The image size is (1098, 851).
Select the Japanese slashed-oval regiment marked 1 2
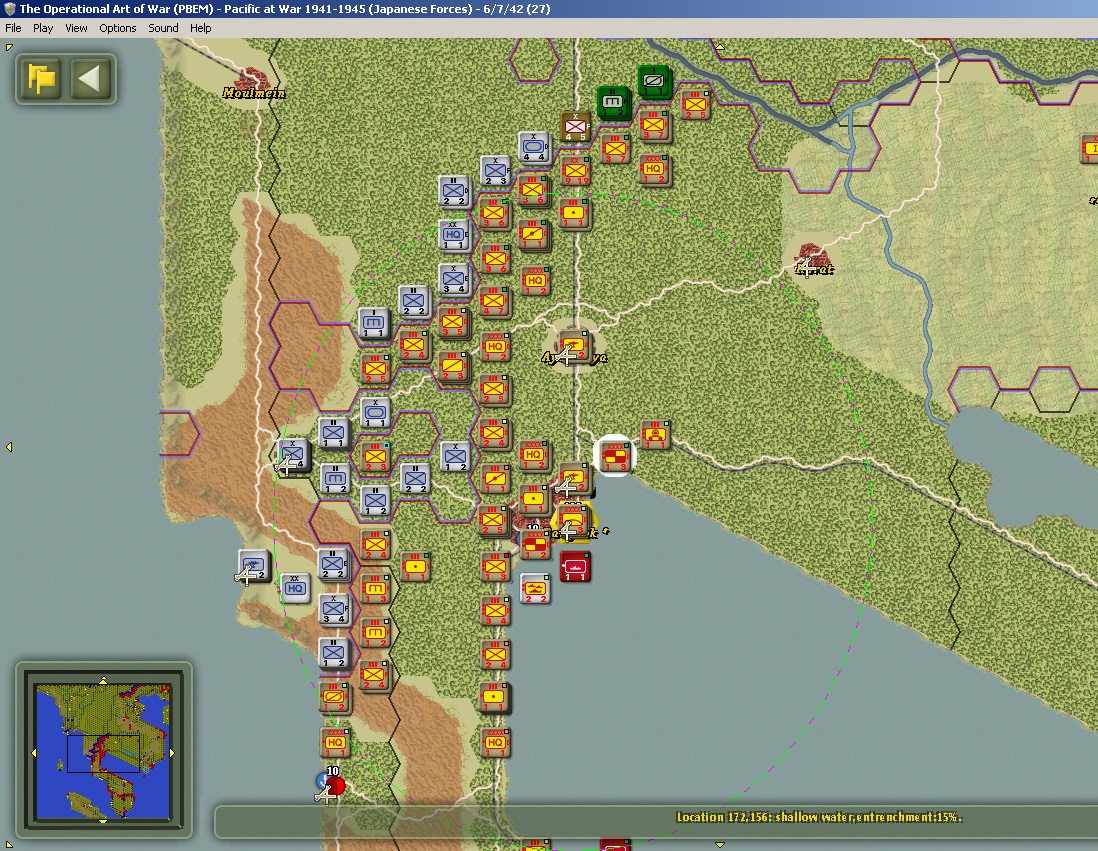tap(333, 698)
